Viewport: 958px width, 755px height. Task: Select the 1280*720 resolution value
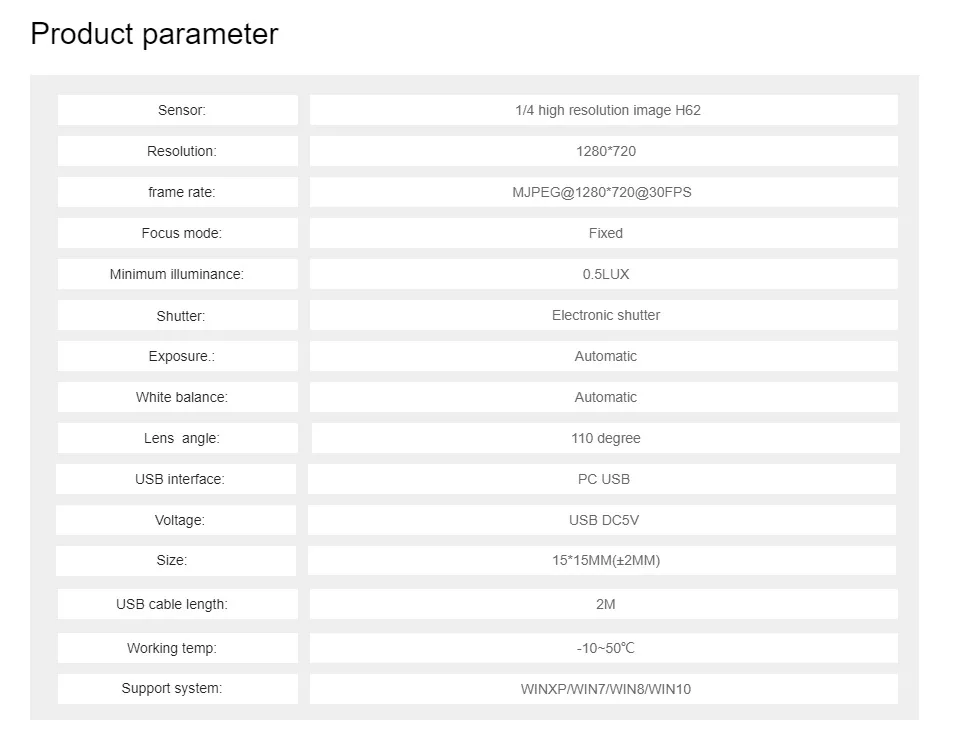[x=605, y=151]
